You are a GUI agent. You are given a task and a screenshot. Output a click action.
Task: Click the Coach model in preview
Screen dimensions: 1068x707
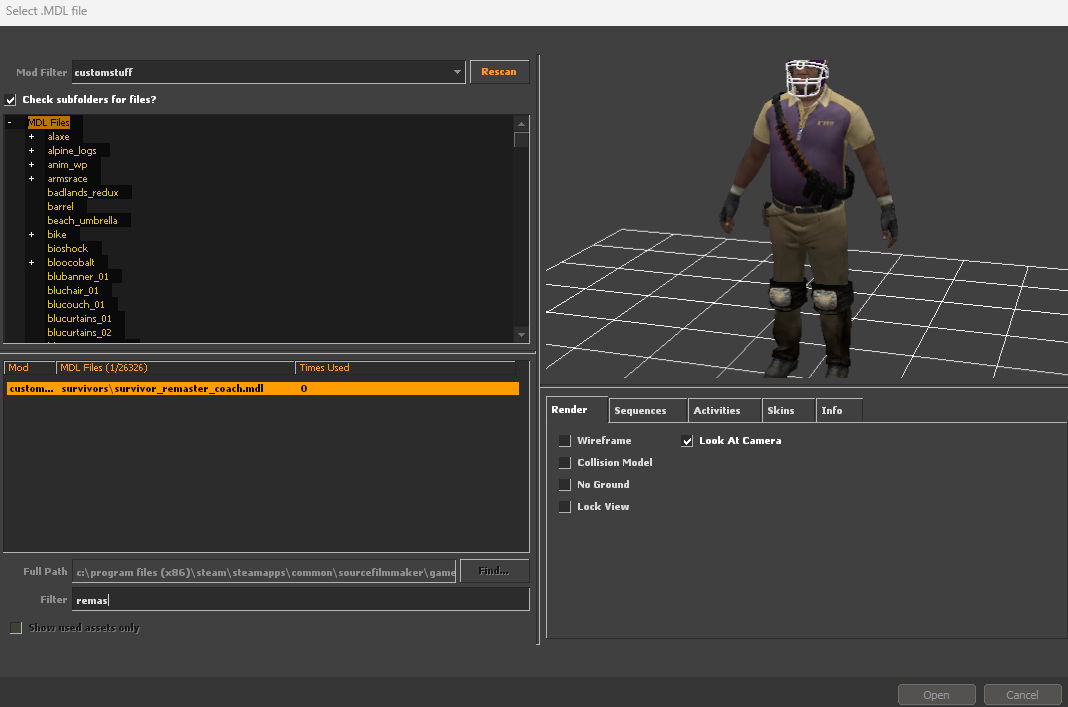coord(808,218)
